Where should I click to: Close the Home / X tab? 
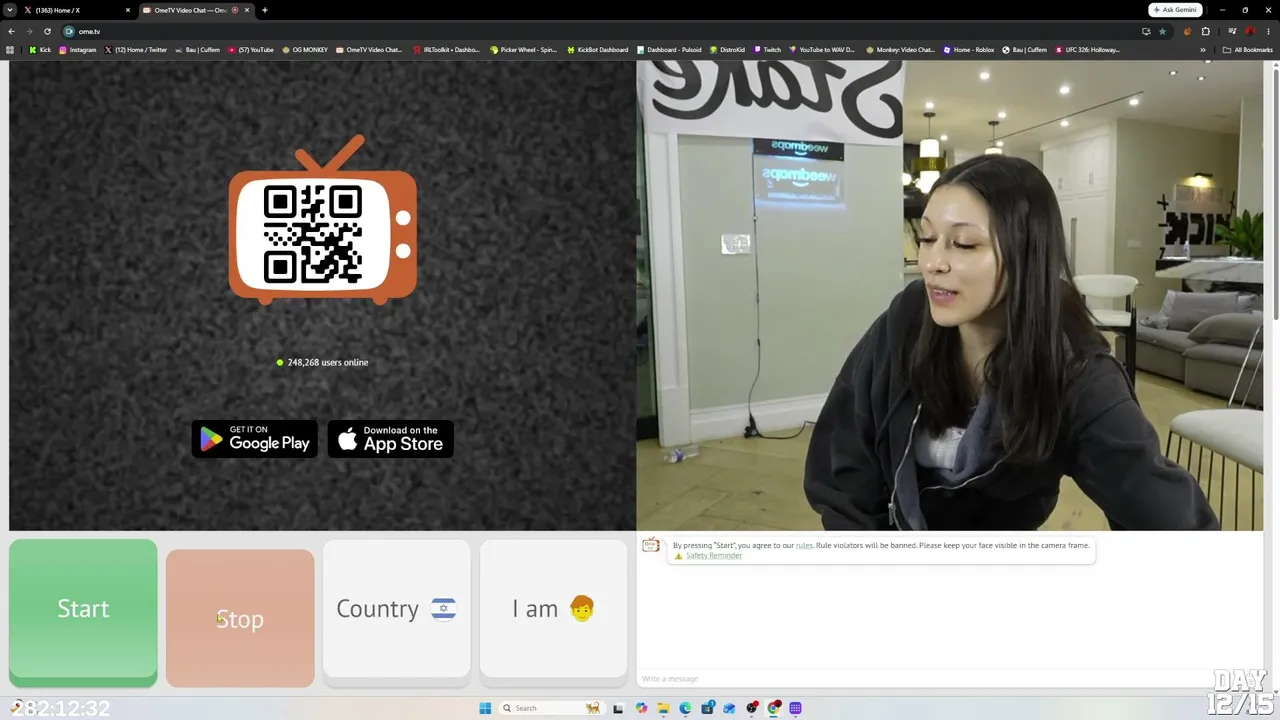(x=128, y=10)
